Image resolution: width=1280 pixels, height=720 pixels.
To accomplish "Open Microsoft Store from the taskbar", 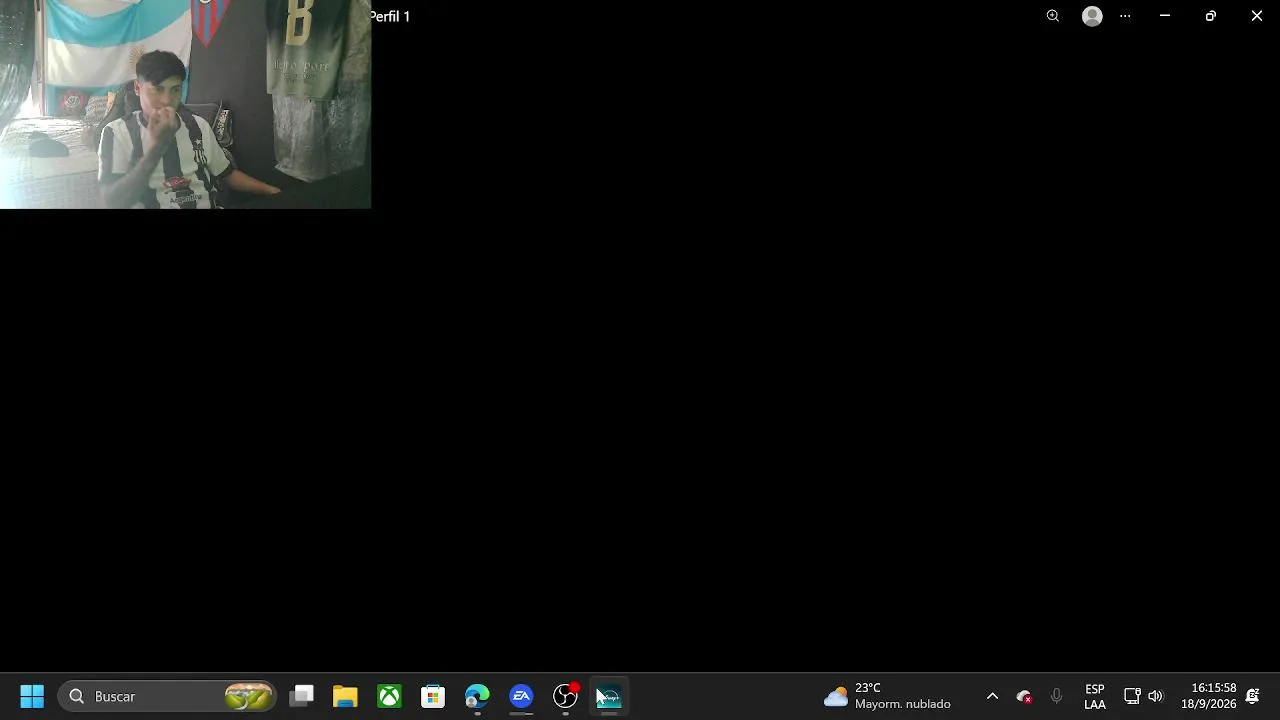I will tap(433, 696).
